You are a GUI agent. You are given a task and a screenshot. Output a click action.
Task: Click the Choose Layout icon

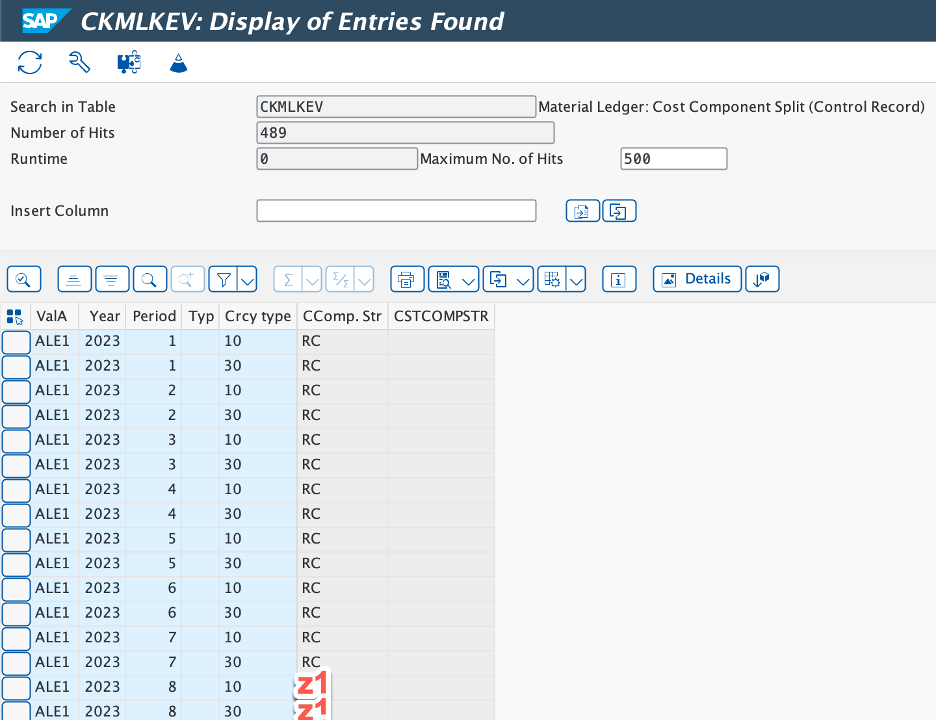coord(552,279)
